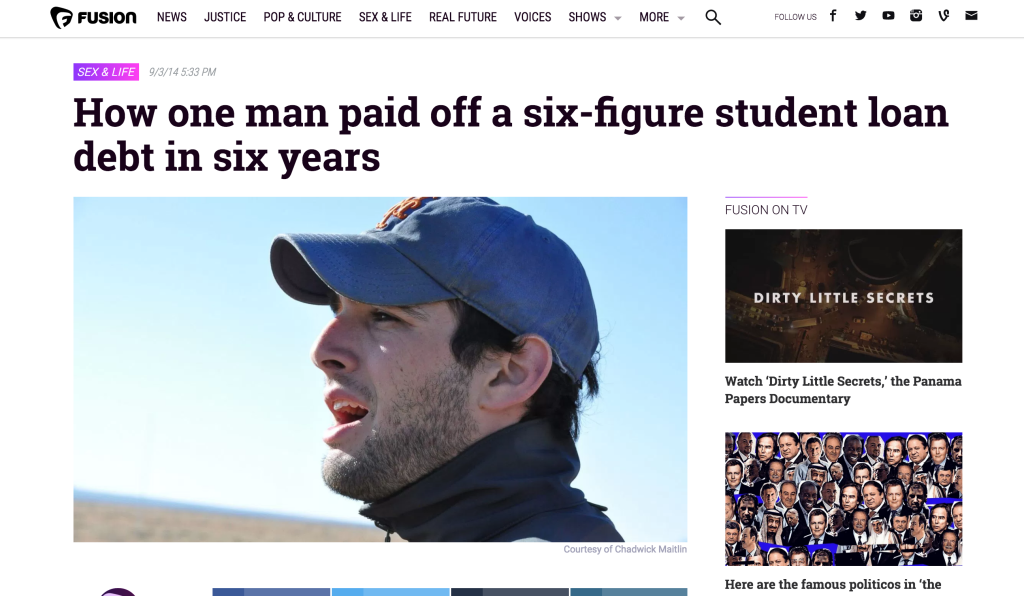Open Real Future section
The width and height of the screenshot is (1024, 596).
(x=462, y=17)
